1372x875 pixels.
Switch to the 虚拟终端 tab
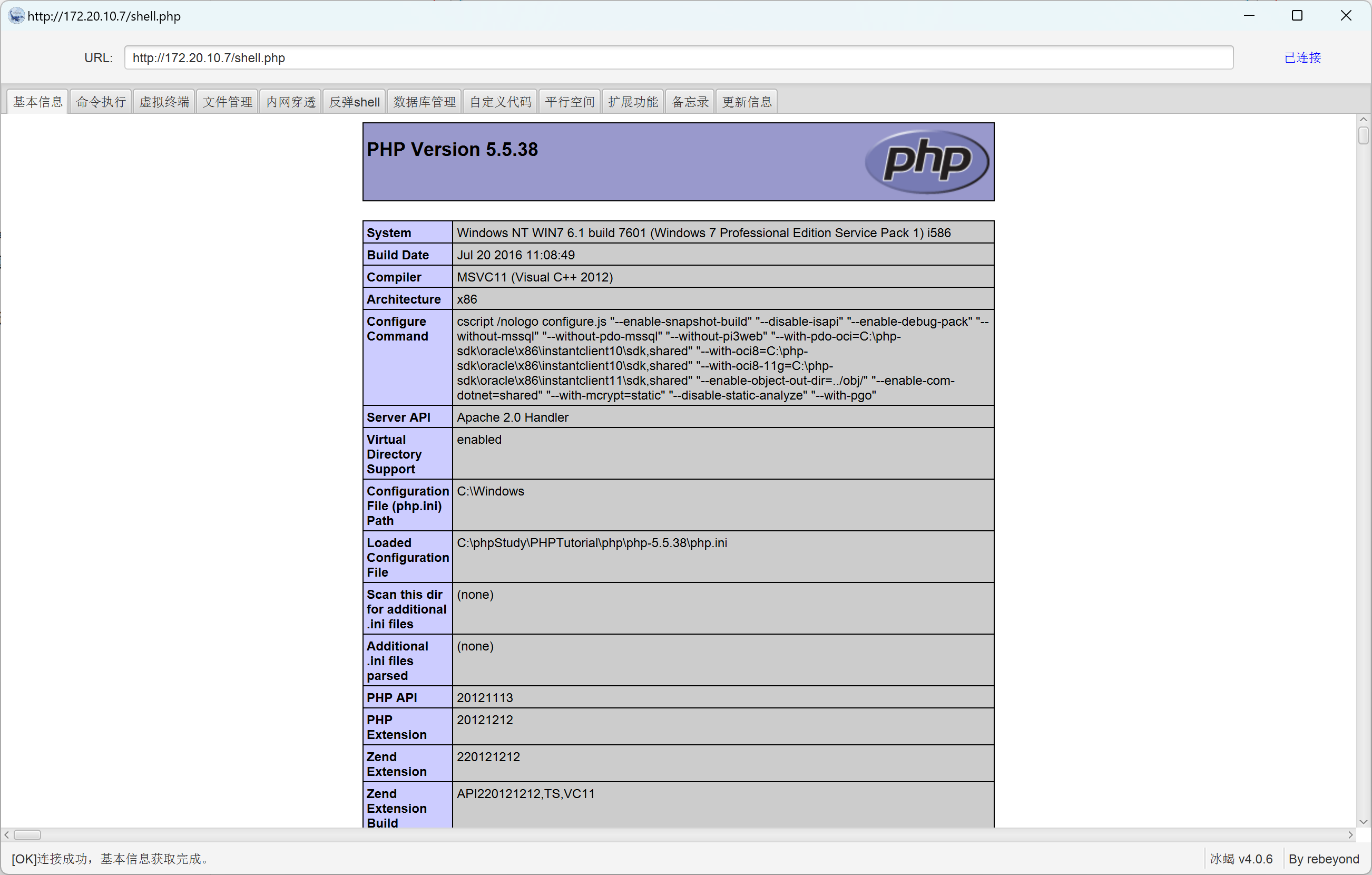click(x=164, y=102)
